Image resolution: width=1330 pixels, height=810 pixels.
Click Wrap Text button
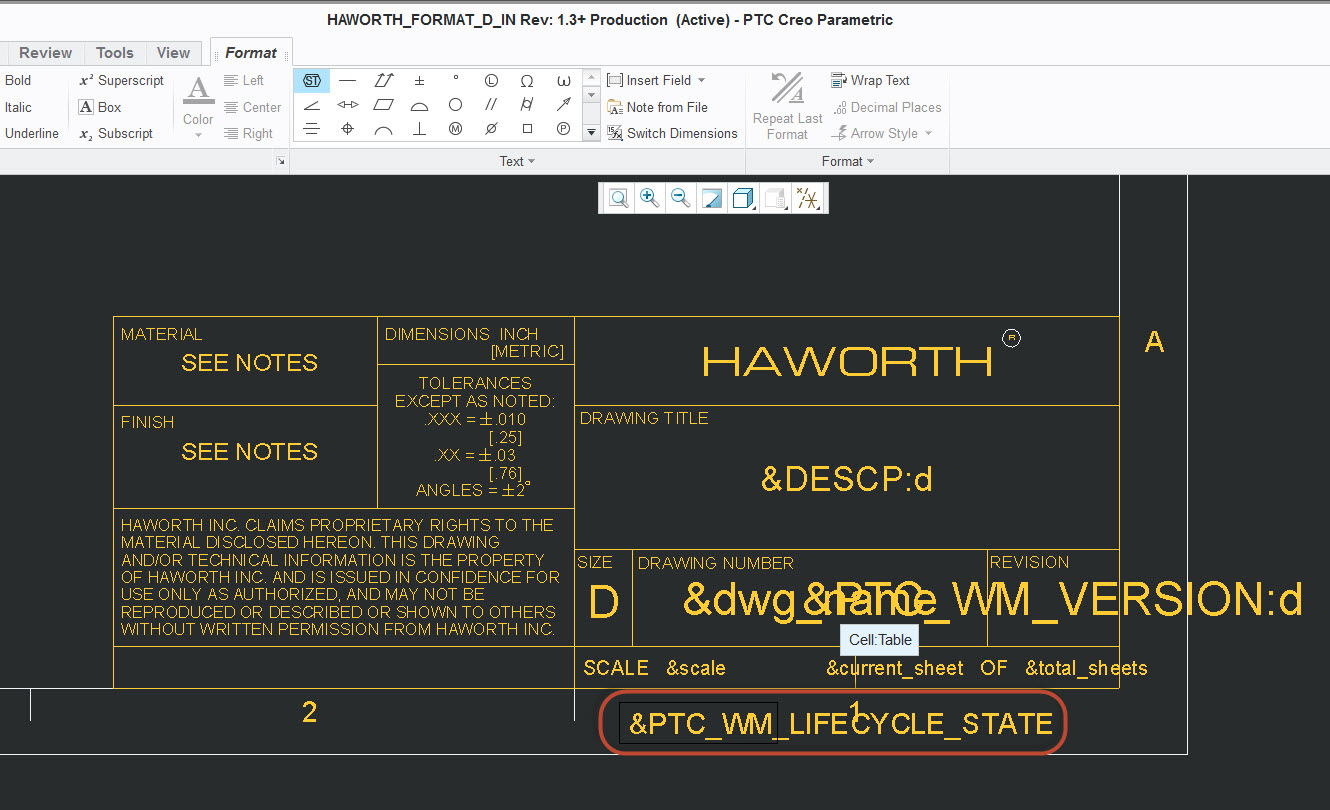coord(870,81)
